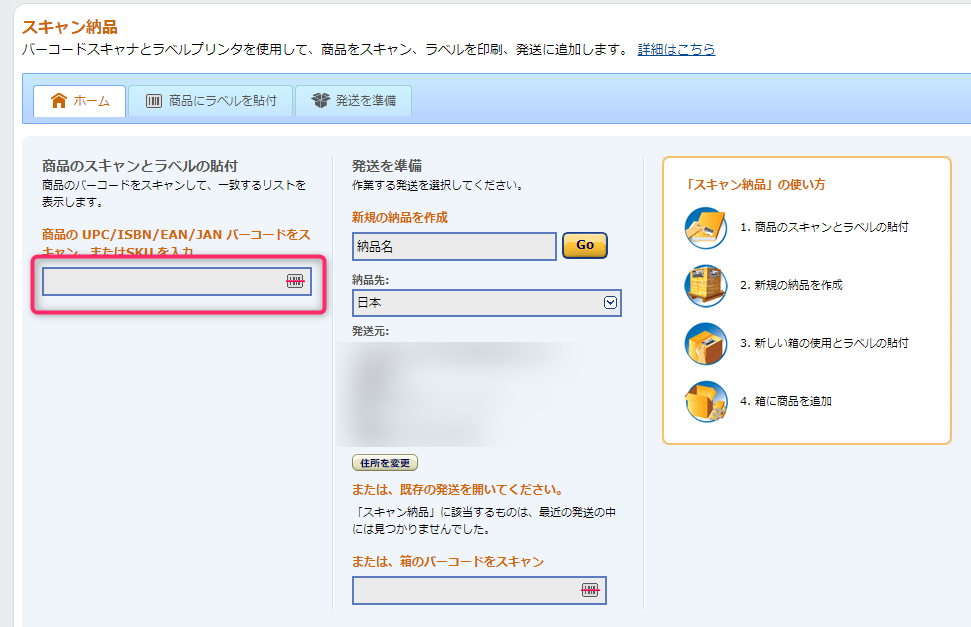Click the step 1 scan and label icon
Viewport: 971px width, 627px height.
[705, 228]
